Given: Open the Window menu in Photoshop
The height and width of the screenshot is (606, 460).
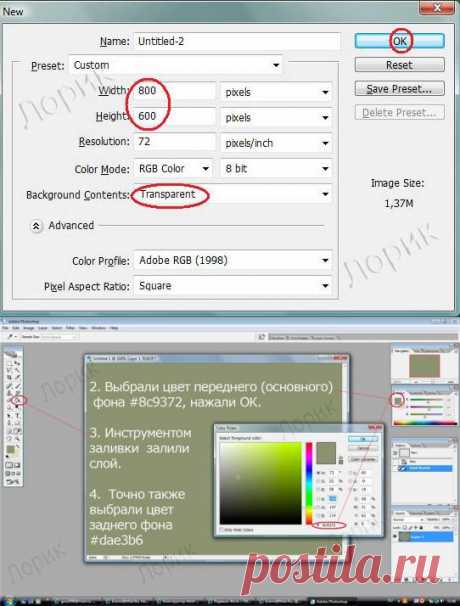Looking at the screenshot, I should [x=99, y=328].
